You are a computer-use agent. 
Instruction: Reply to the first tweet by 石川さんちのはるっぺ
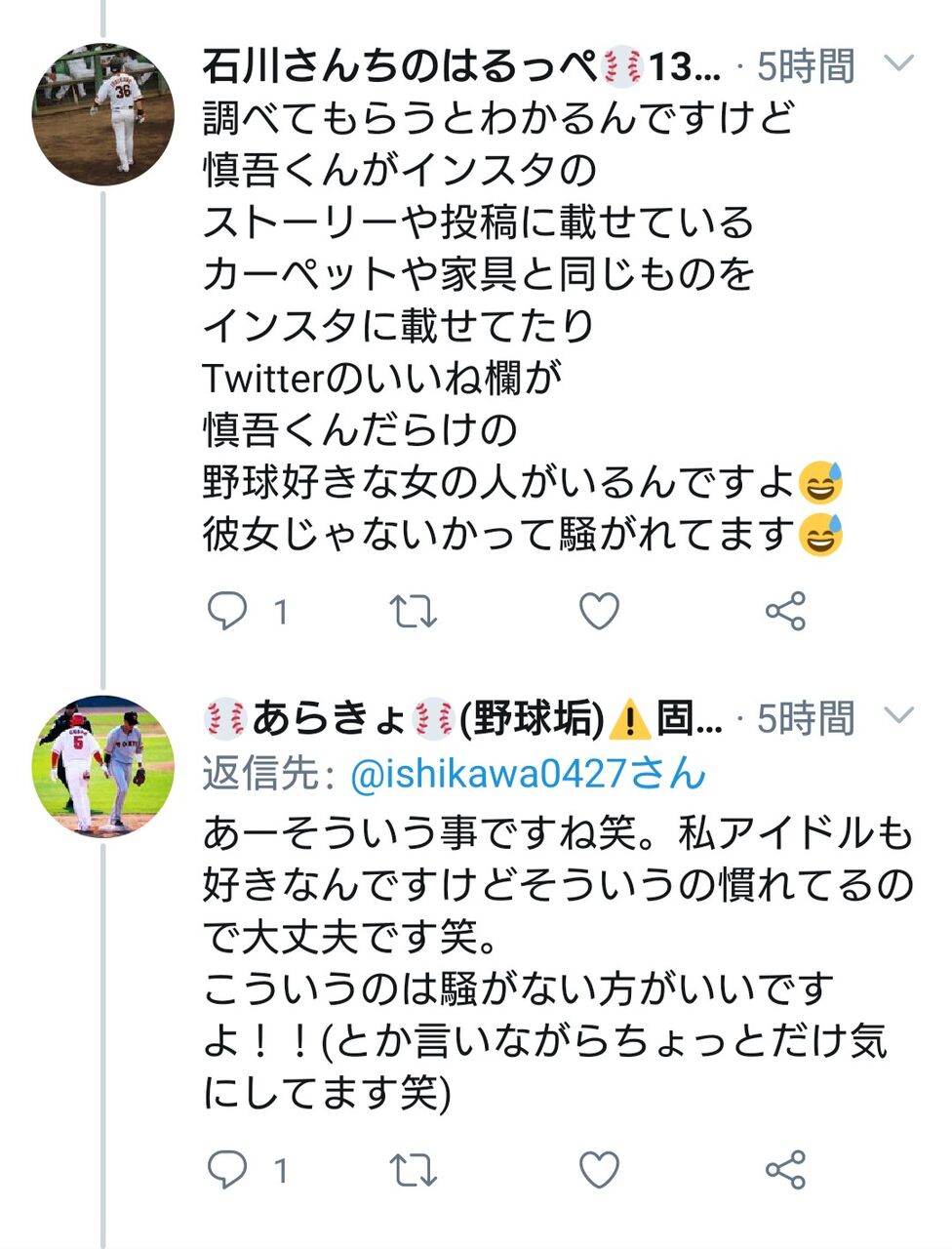[x=227, y=612]
